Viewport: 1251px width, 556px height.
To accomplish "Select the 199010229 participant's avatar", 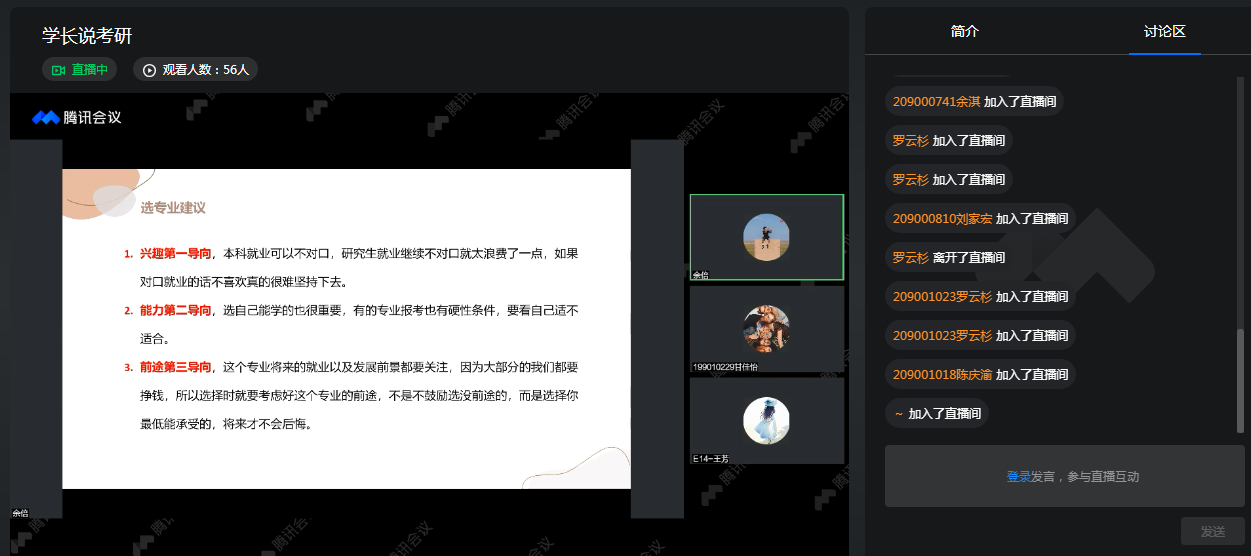I will coord(766,329).
